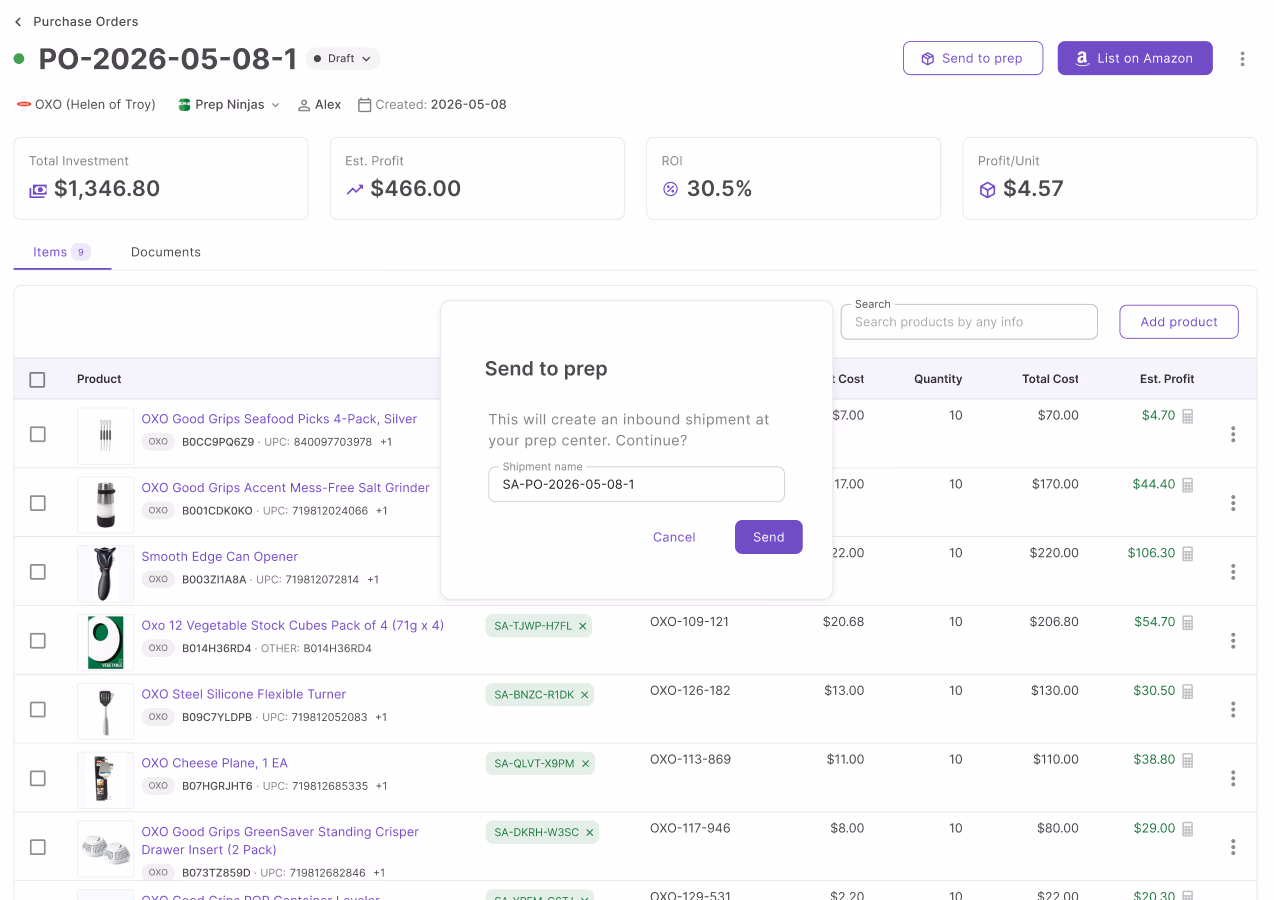The image size is (1274, 900).
Task: Click the Profit/Unit box icon
Action: click(x=987, y=189)
